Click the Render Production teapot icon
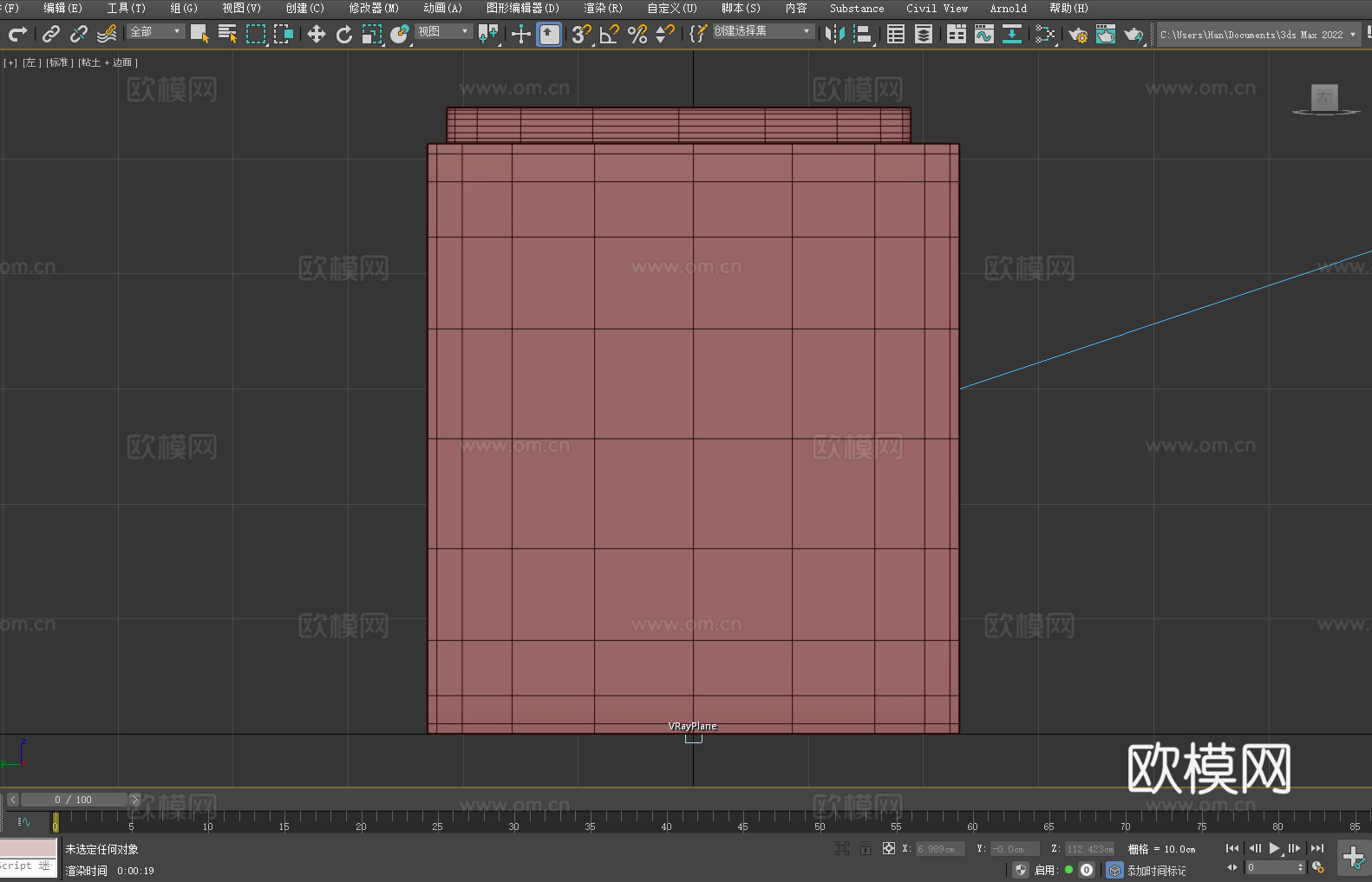This screenshot has width=1372, height=882. tap(1134, 34)
